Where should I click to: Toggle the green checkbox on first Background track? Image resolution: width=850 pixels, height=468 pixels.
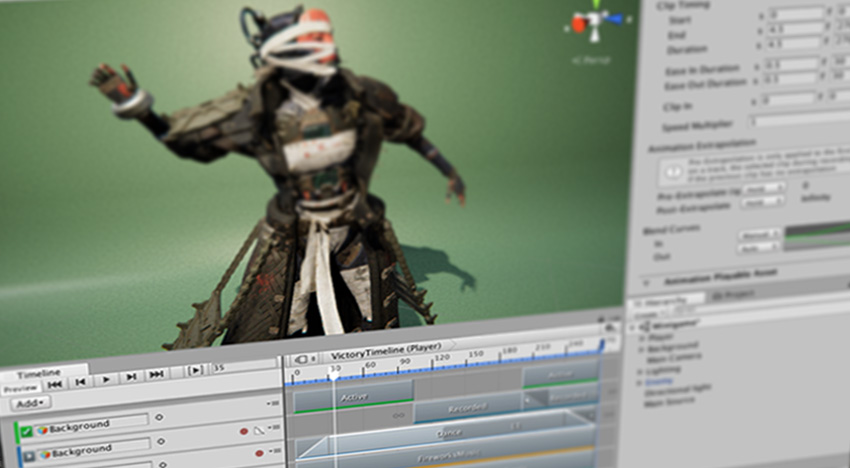(x=27, y=431)
